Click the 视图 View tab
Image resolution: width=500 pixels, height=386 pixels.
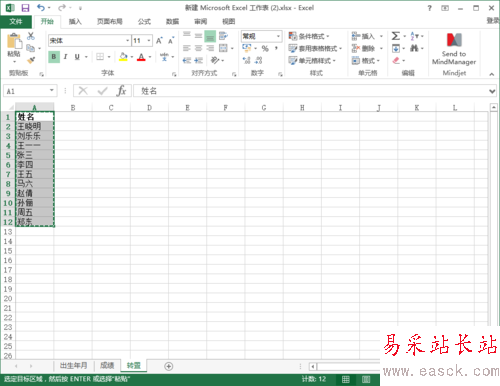click(x=229, y=22)
